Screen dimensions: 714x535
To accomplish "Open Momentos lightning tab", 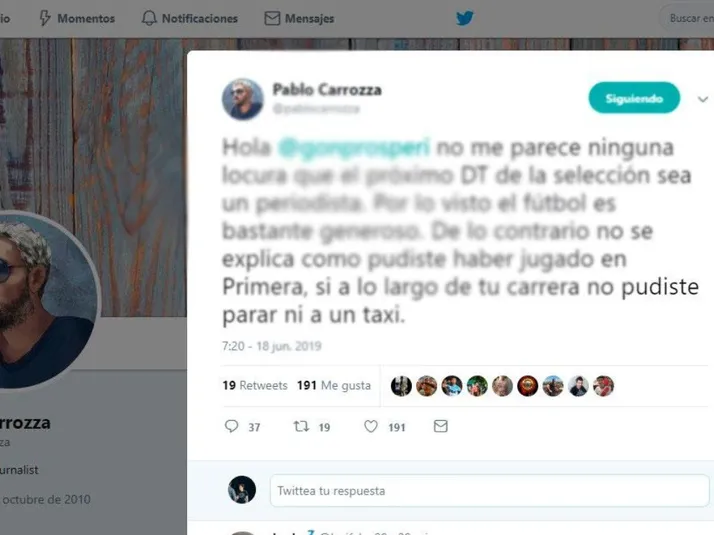I will point(76,18).
